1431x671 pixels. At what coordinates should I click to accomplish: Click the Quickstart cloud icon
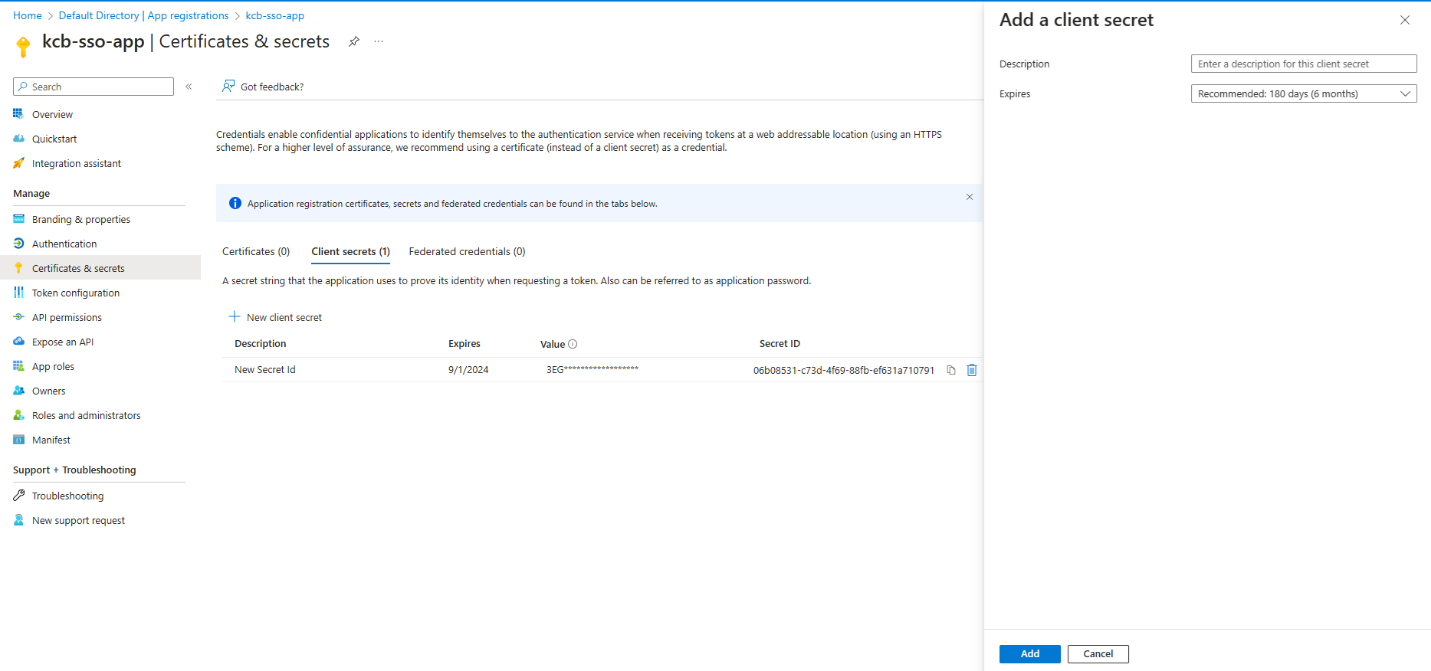(x=18, y=139)
